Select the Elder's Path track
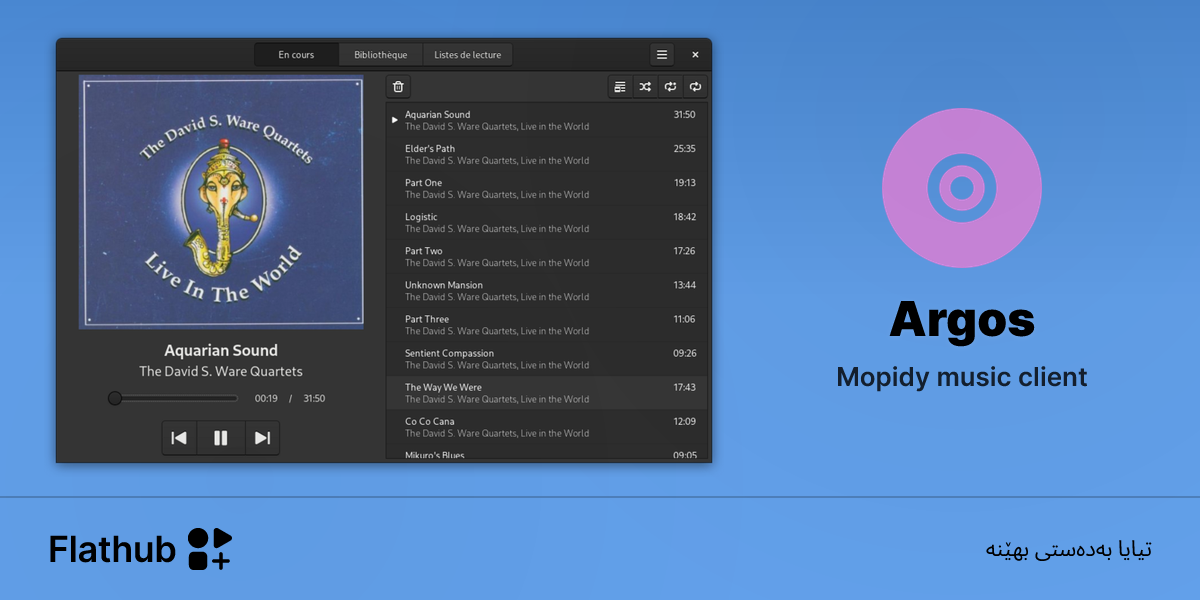 [547, 154]
